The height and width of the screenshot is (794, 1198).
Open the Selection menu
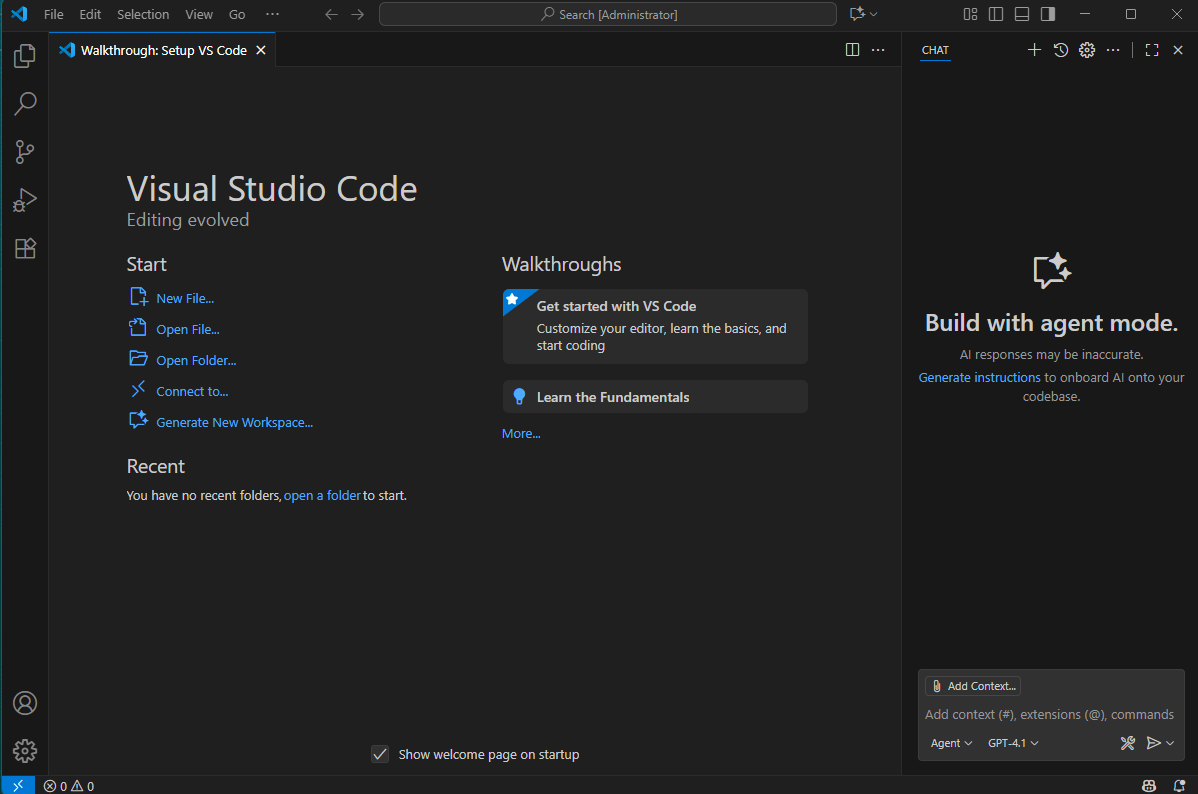point(143,15)
